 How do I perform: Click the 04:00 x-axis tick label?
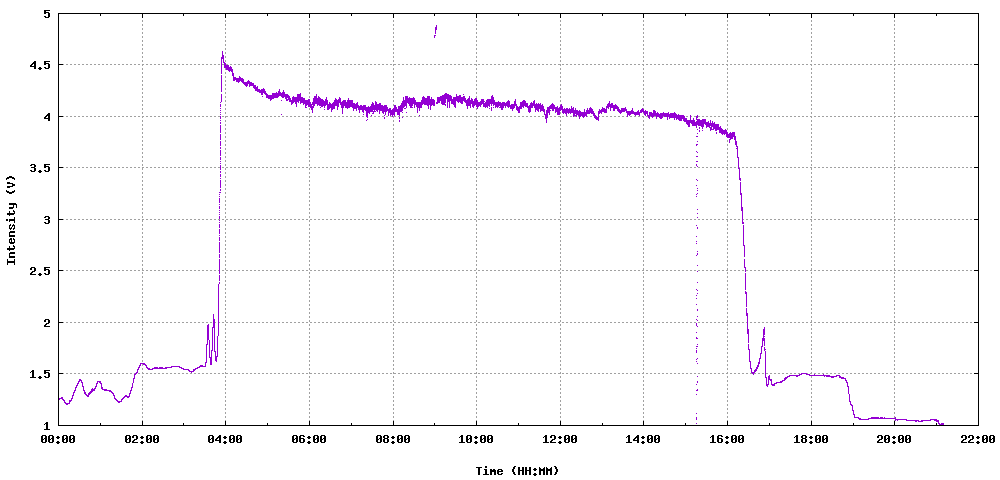click(226, 439)
